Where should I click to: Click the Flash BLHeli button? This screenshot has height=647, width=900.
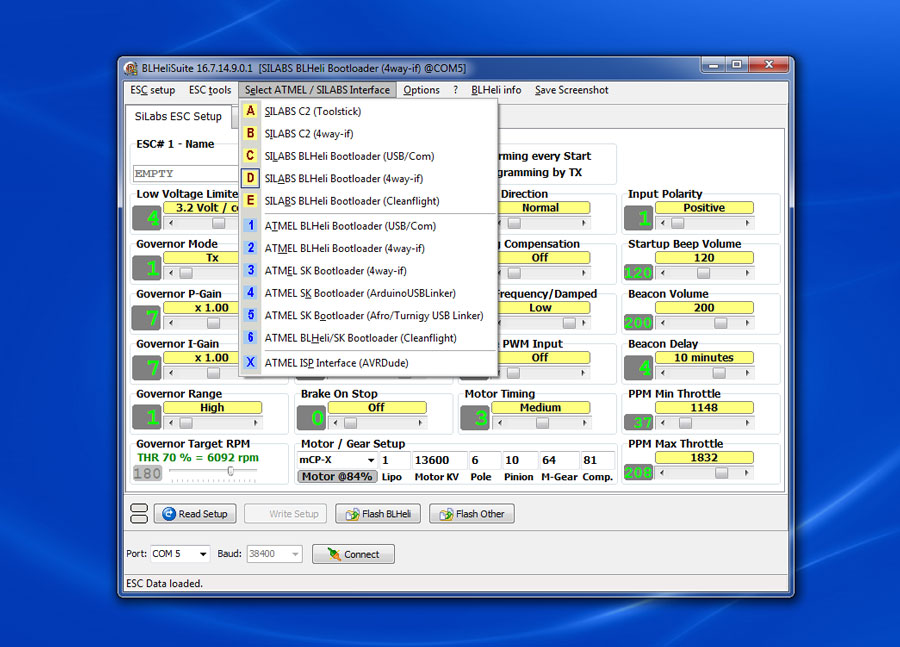pyautogui.click(x=378, y=514)
